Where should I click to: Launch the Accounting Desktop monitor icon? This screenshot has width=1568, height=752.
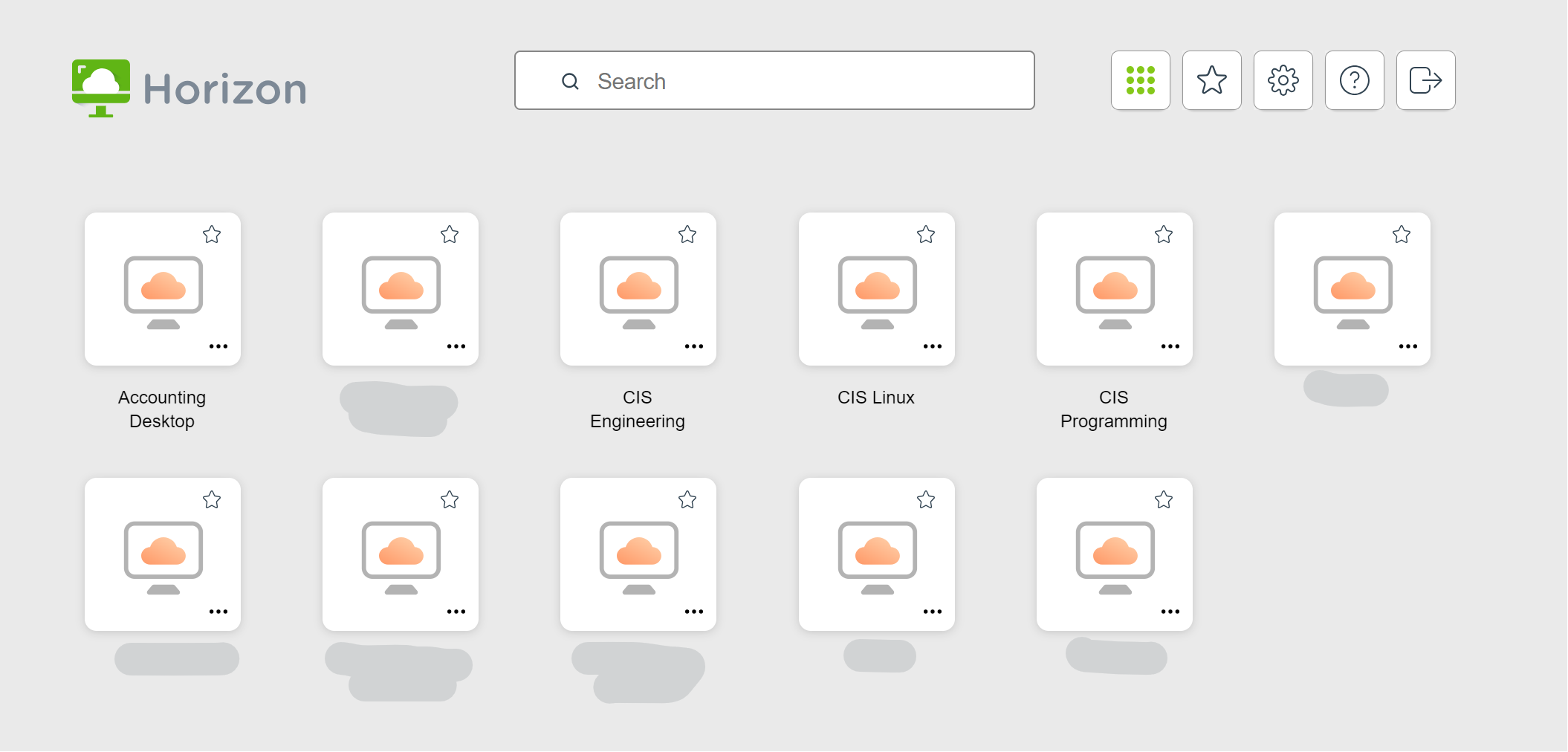(x=163, y=293)
